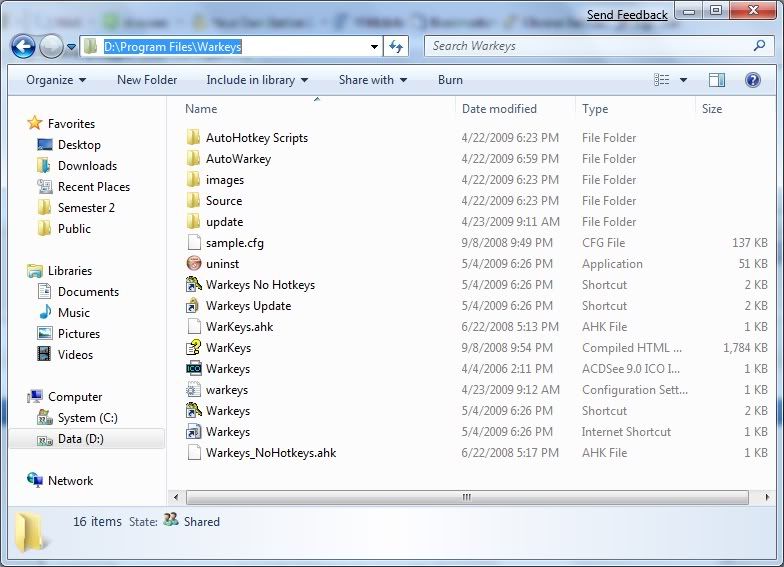Select the images folder icon
784x567 pixels.
pos(194,180)
